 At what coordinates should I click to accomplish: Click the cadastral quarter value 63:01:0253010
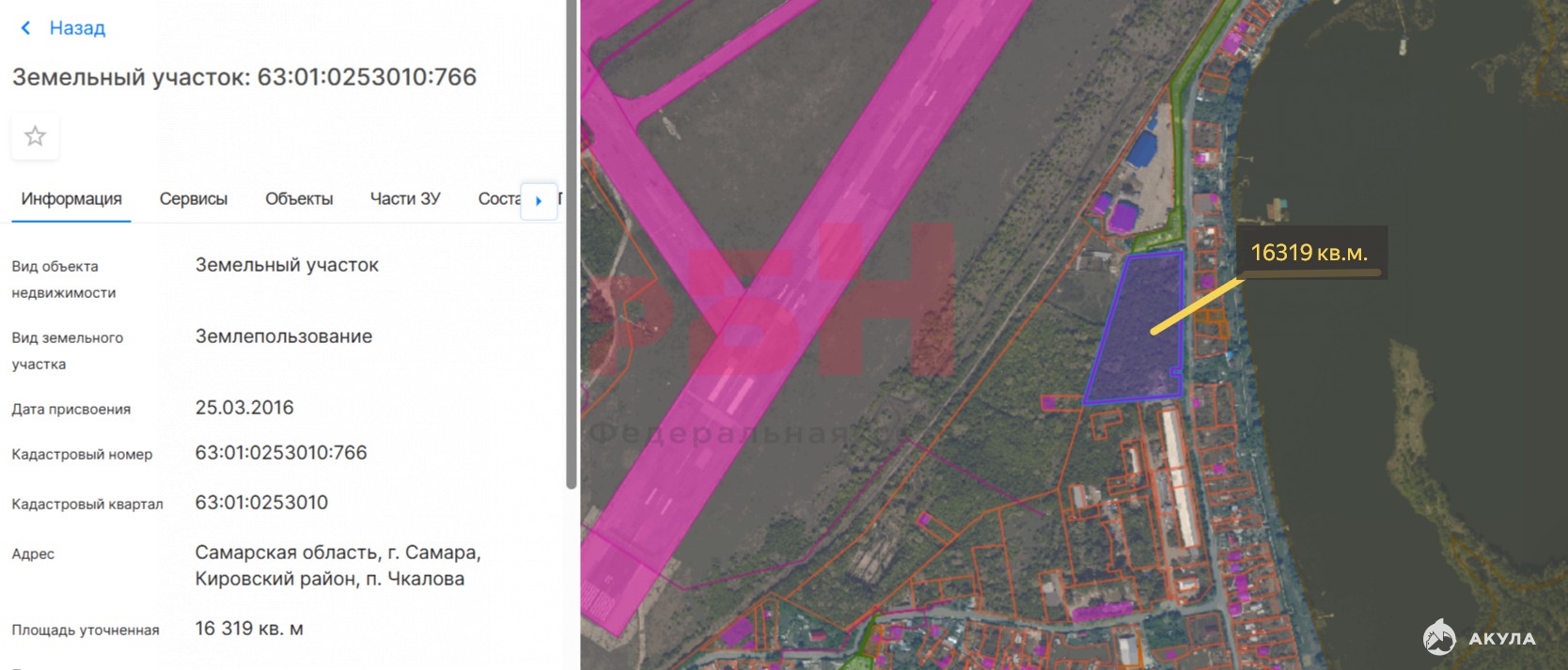[x=261, y=503]
